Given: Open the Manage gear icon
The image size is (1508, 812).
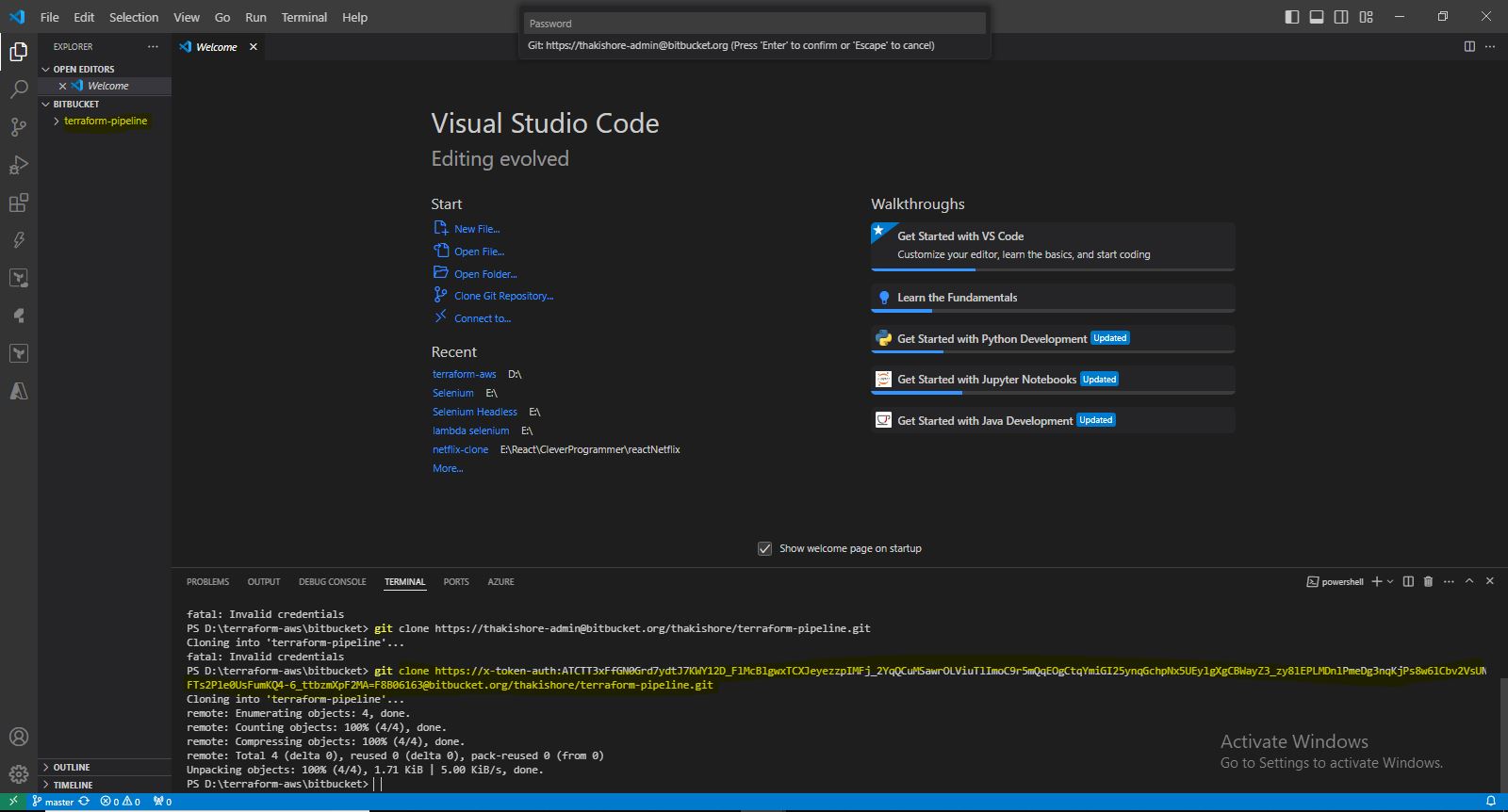Looking at the screenshot, I should point(19,774).
